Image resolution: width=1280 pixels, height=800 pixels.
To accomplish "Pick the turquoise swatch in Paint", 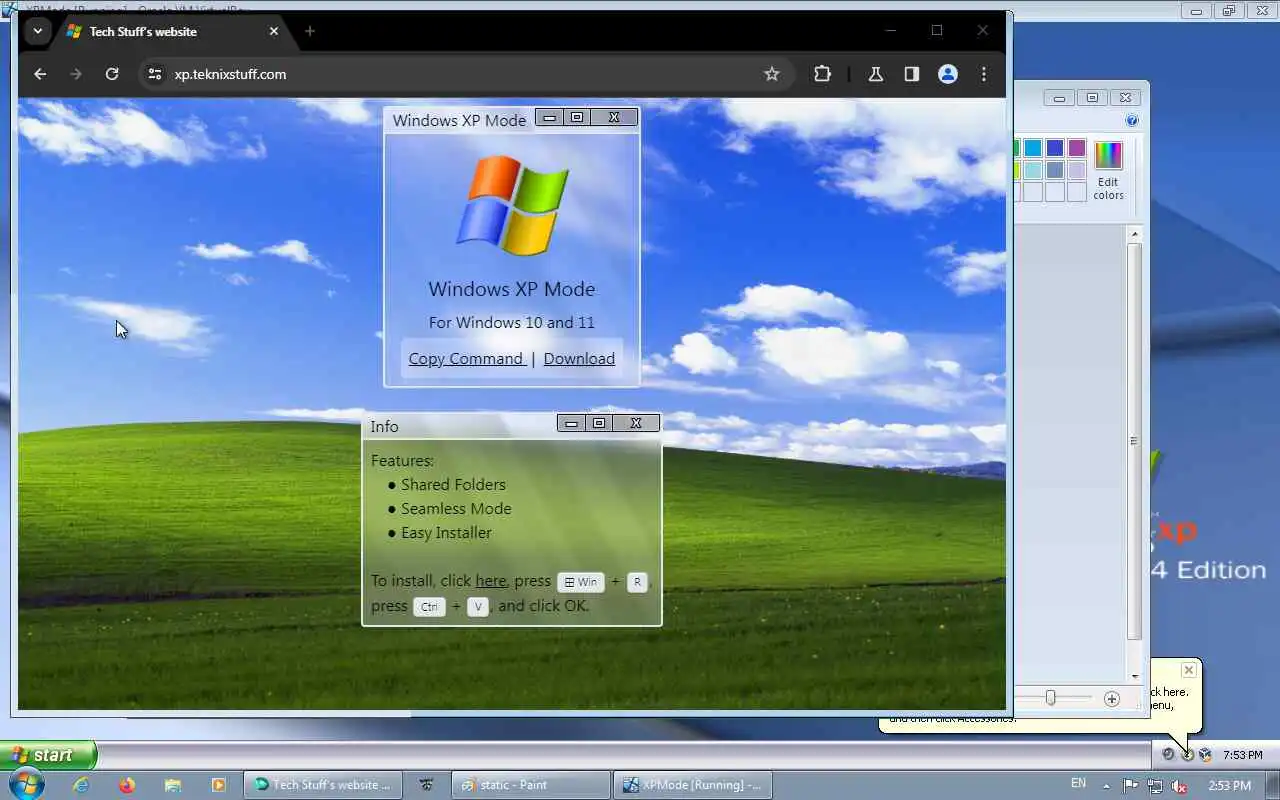I will pos(1032,148).
